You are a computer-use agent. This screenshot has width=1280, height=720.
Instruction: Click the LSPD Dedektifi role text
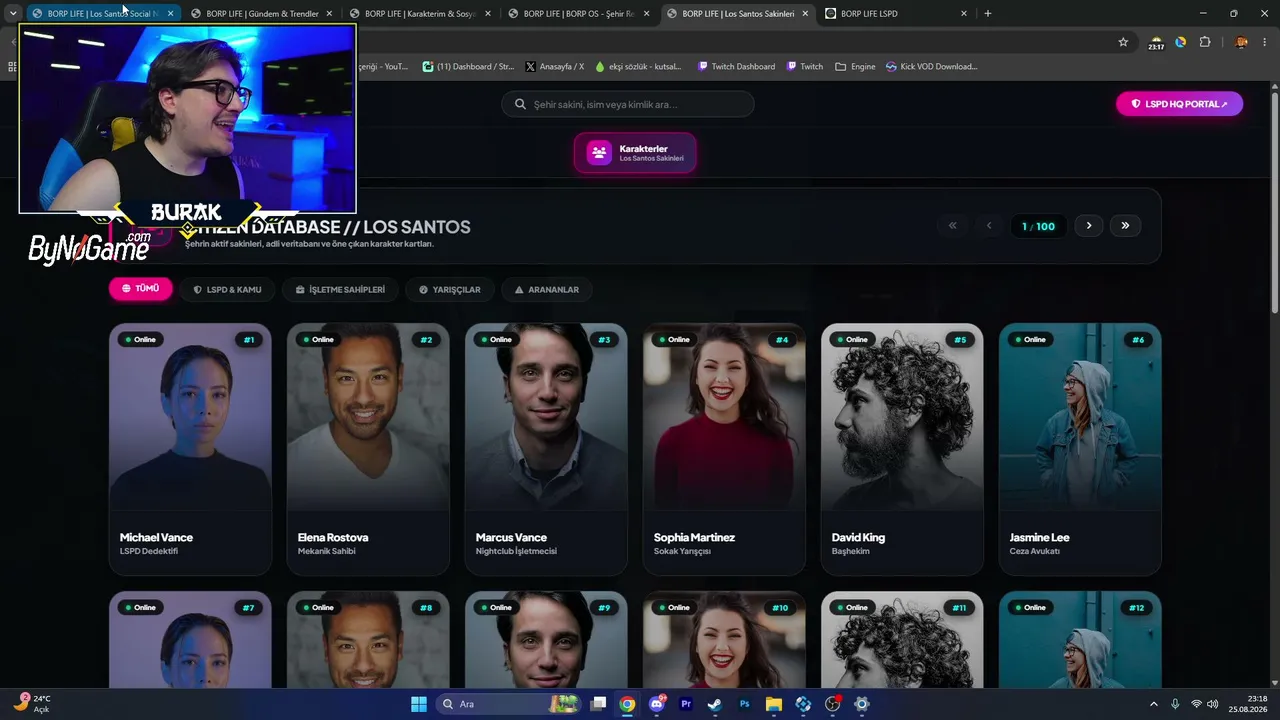coord(149,551)
